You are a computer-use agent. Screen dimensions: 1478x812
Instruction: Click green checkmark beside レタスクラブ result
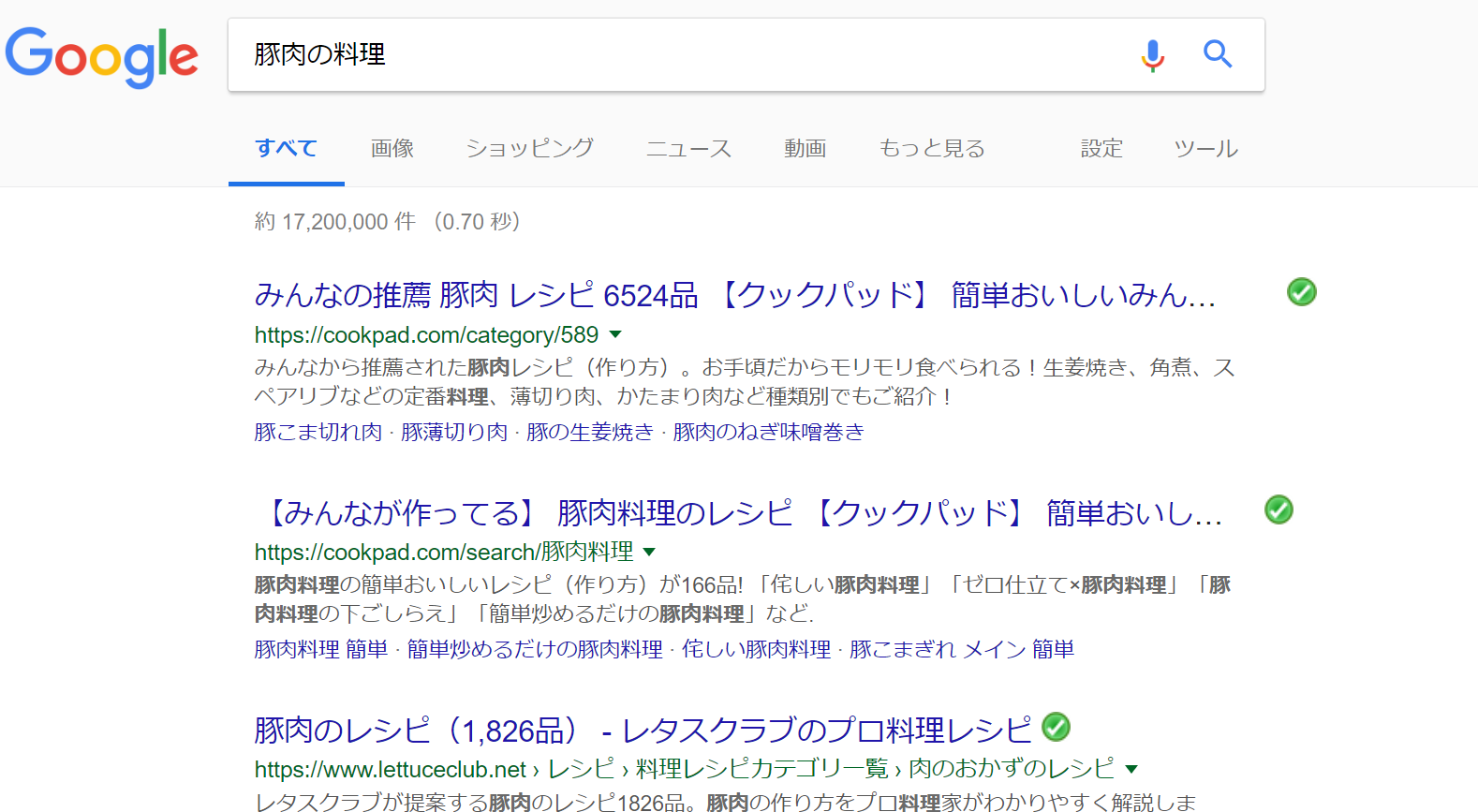point(1056,727)
